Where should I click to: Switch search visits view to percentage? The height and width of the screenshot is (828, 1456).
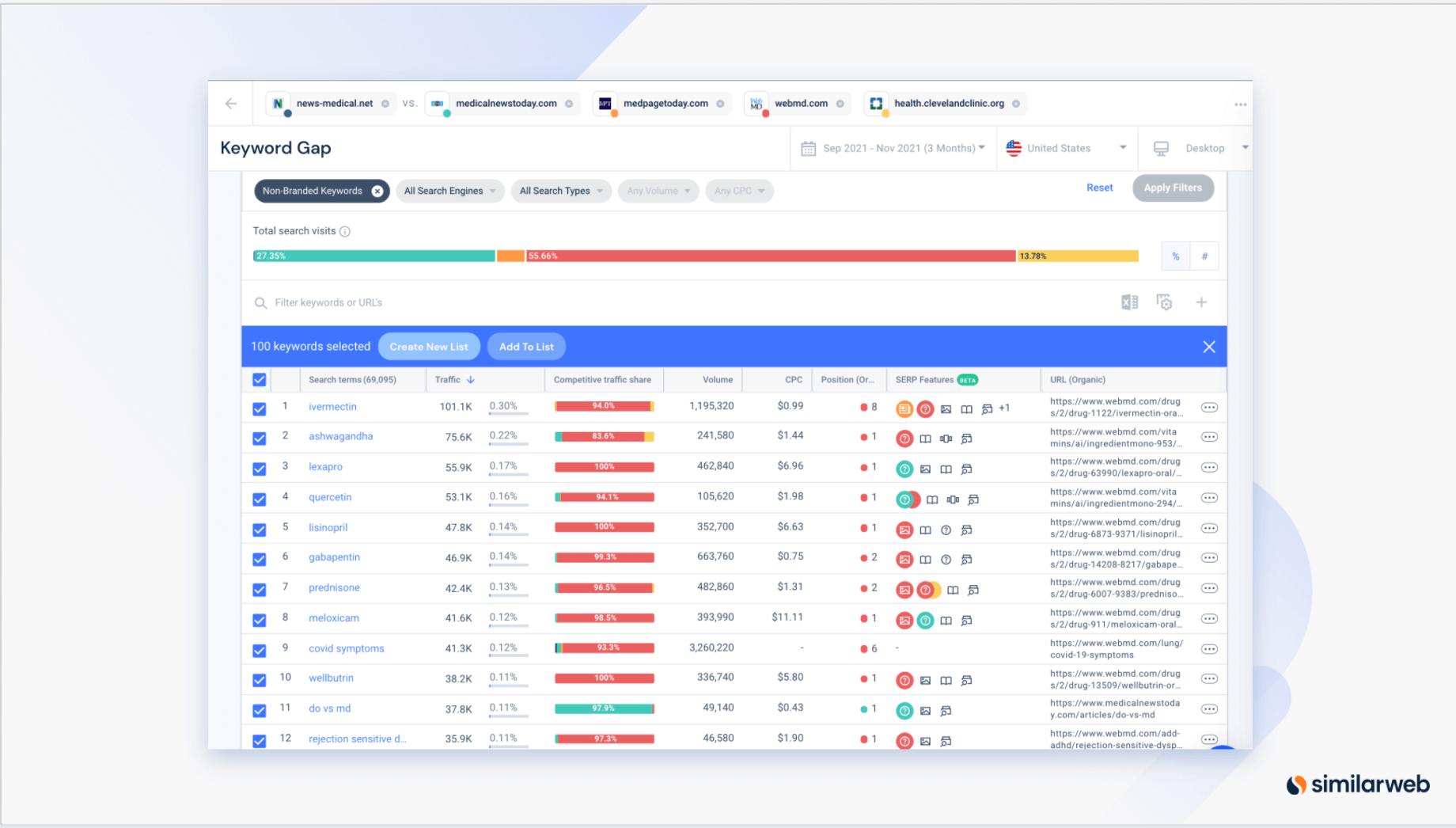tap(1175, 256)
